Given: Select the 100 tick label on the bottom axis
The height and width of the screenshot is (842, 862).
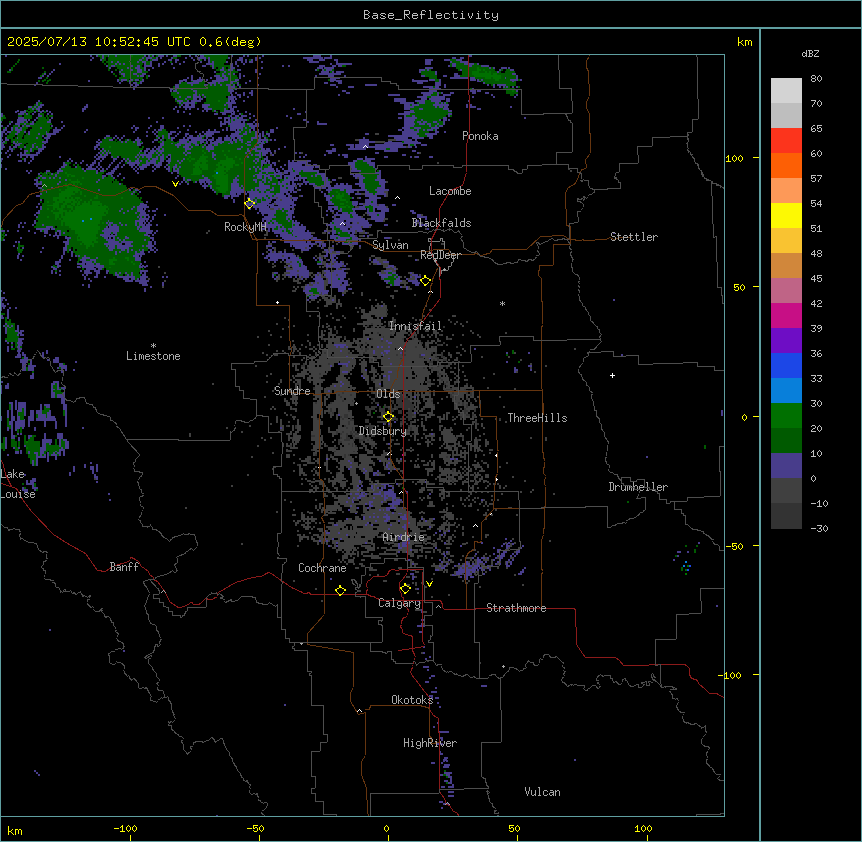Looking at the screenshot, I should click(643, 829).
